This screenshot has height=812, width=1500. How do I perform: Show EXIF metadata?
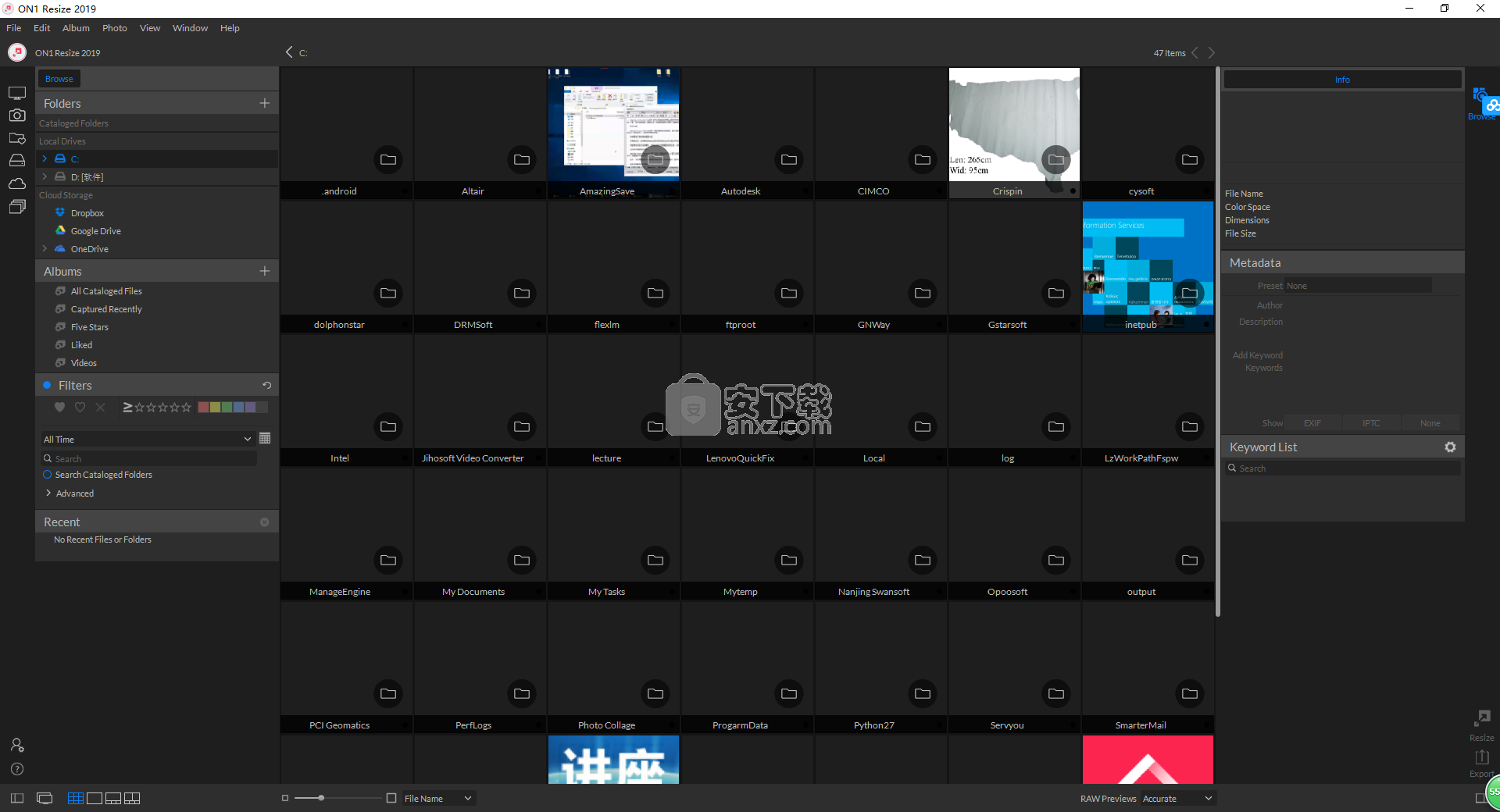[x=1312, y=423]
